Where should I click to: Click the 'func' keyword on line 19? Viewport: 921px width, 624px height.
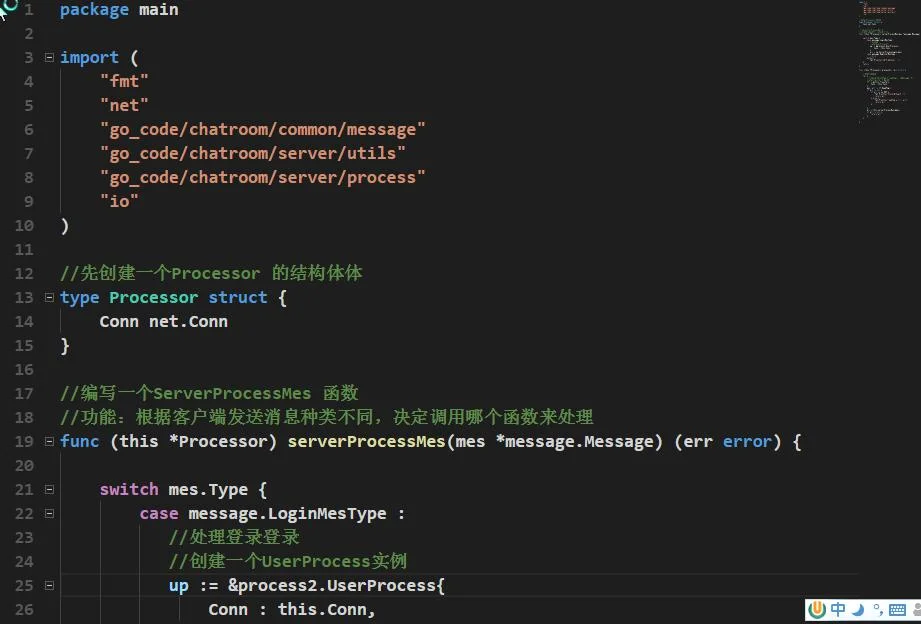[x=79, y=441]
